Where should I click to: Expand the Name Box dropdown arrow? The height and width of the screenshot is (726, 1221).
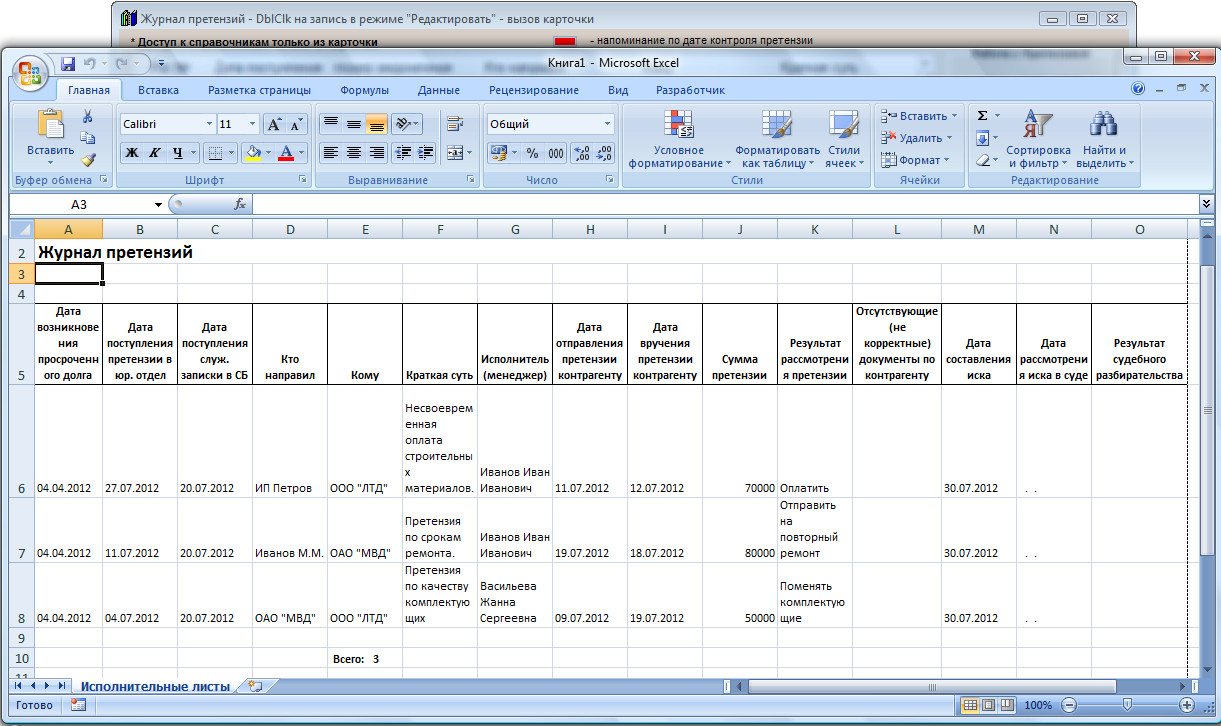[158, 204]
